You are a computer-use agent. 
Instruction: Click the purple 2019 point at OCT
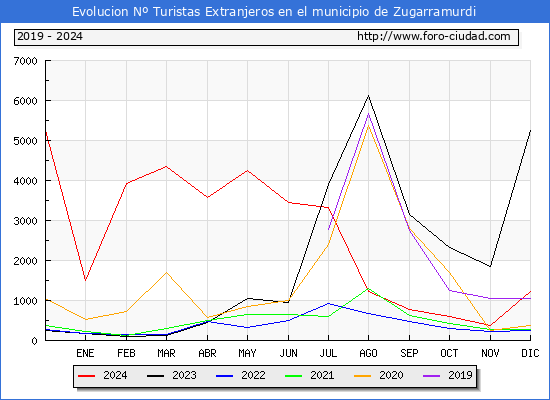[x=449, y=290]
